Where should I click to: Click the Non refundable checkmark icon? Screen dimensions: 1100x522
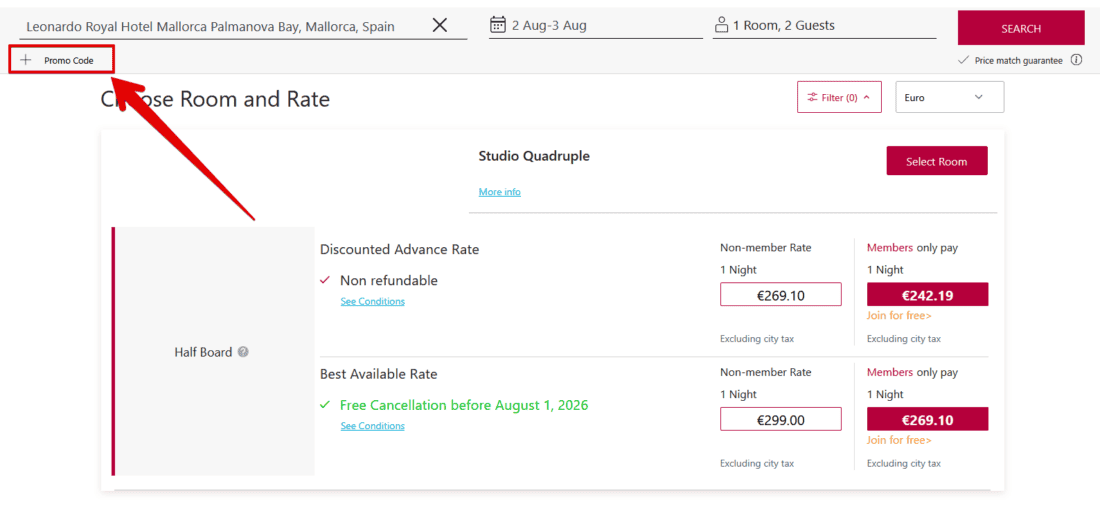324,280
